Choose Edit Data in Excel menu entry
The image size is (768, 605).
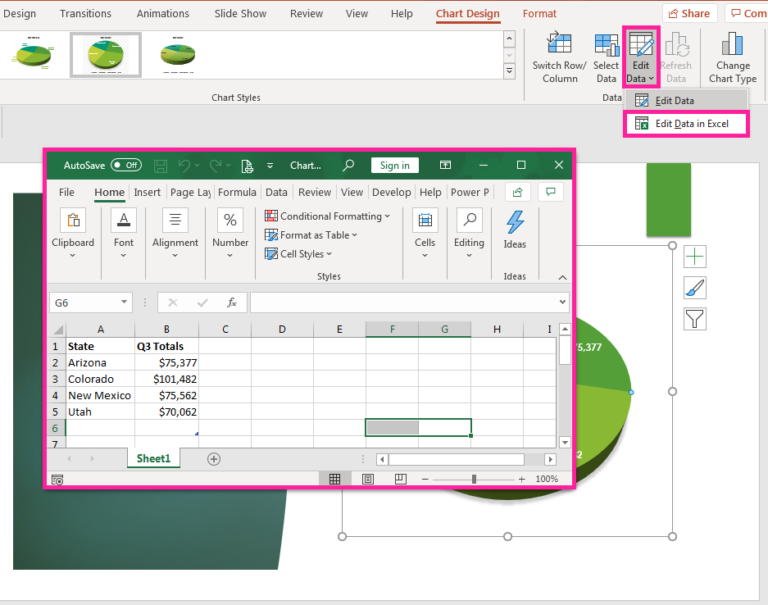coord(686,123)
